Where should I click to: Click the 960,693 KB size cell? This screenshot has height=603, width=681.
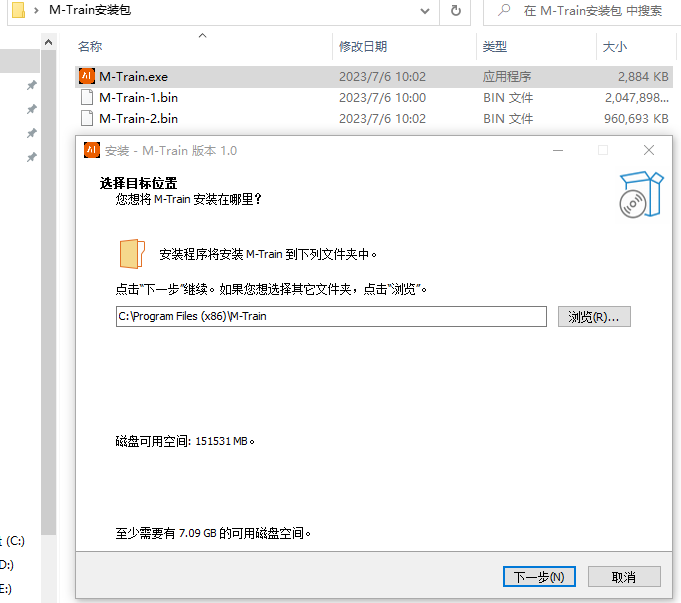point(636,119)
